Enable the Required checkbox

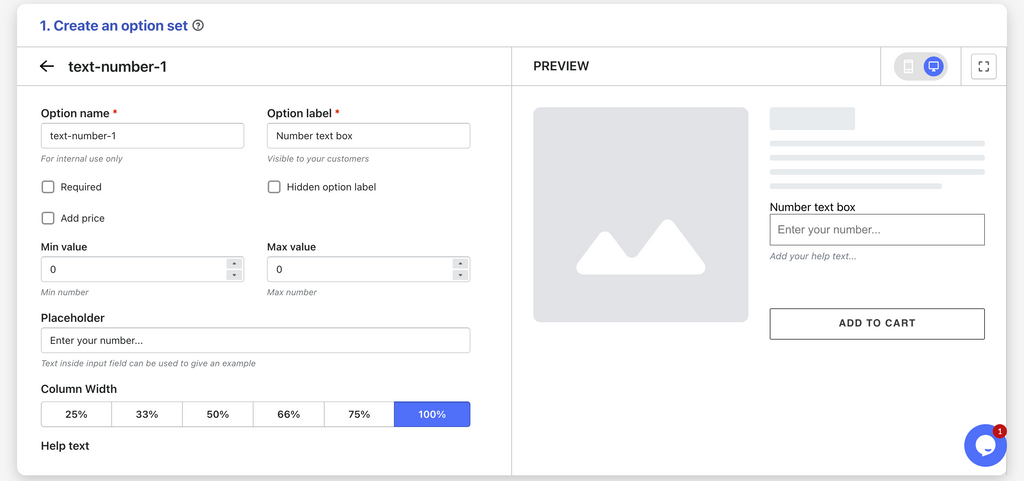(x=48, y=187)
